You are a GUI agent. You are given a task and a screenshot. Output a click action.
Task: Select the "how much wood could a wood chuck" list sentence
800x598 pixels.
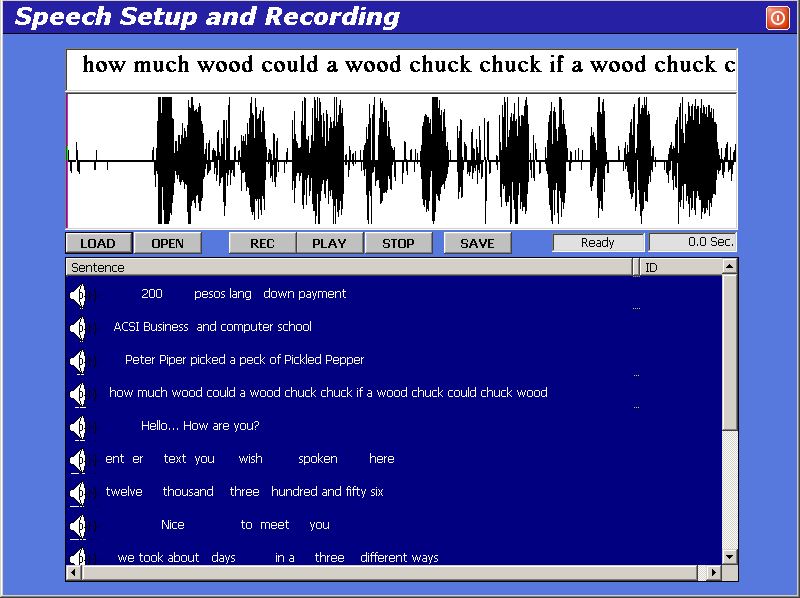[328, 393]
